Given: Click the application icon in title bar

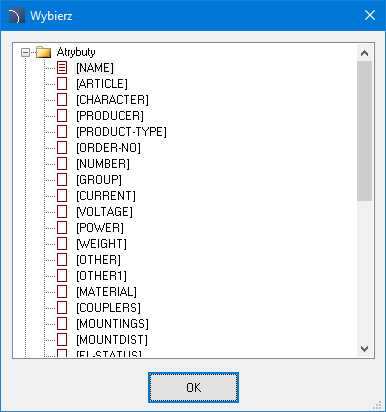Looking at the screenshot, I should coord(17,15).
